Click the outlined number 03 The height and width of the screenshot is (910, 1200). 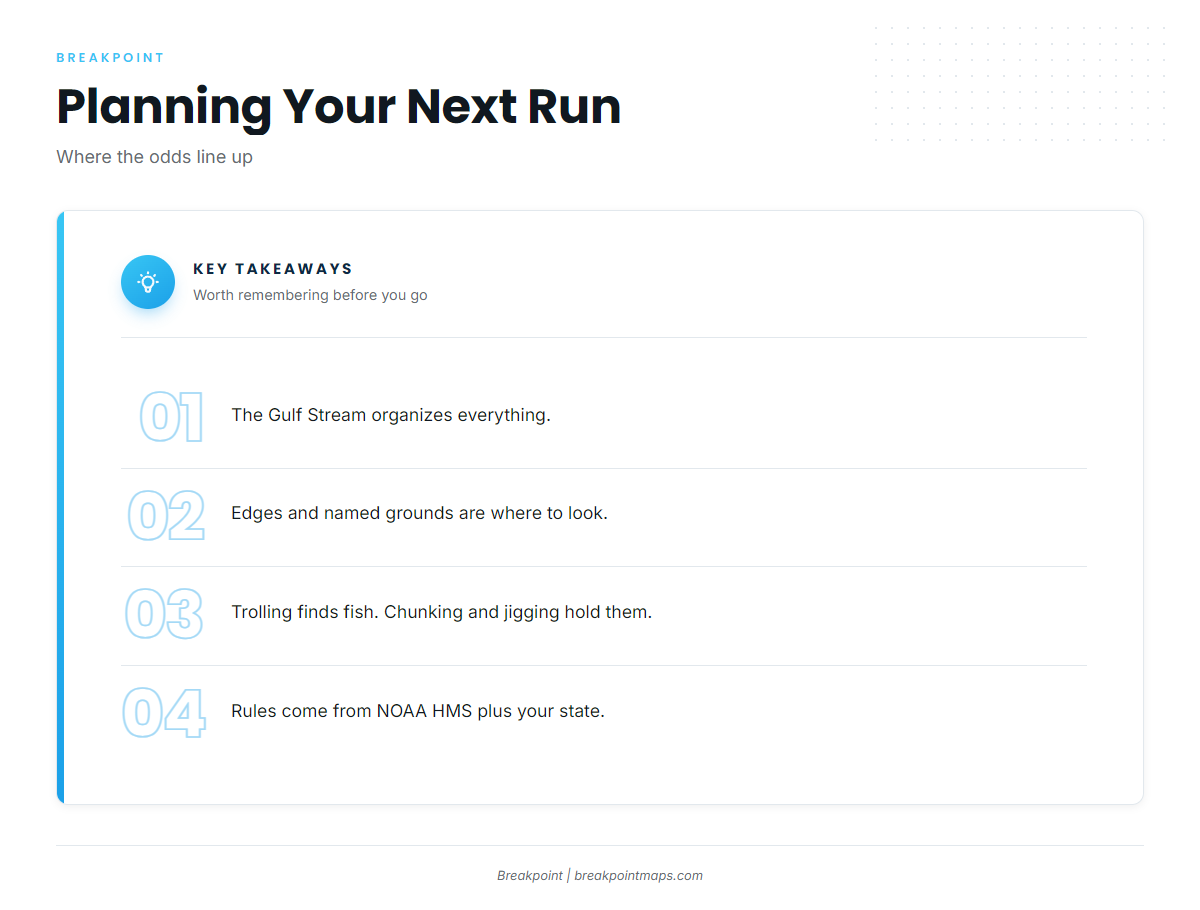164,614
